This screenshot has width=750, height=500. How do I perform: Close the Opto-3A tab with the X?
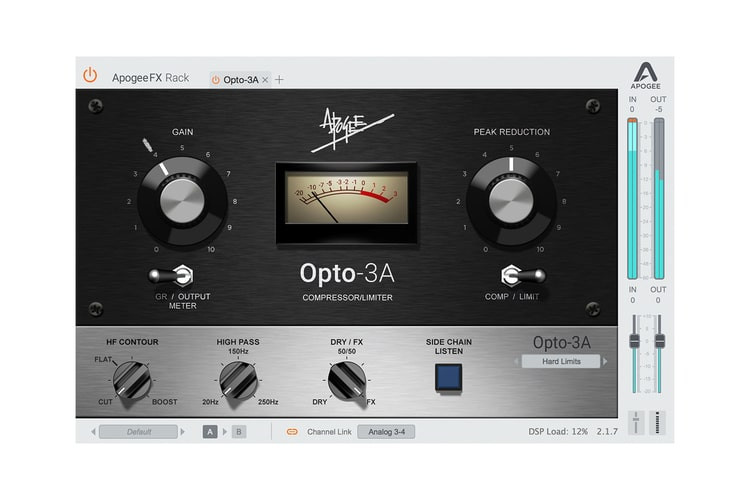(265, 79)
